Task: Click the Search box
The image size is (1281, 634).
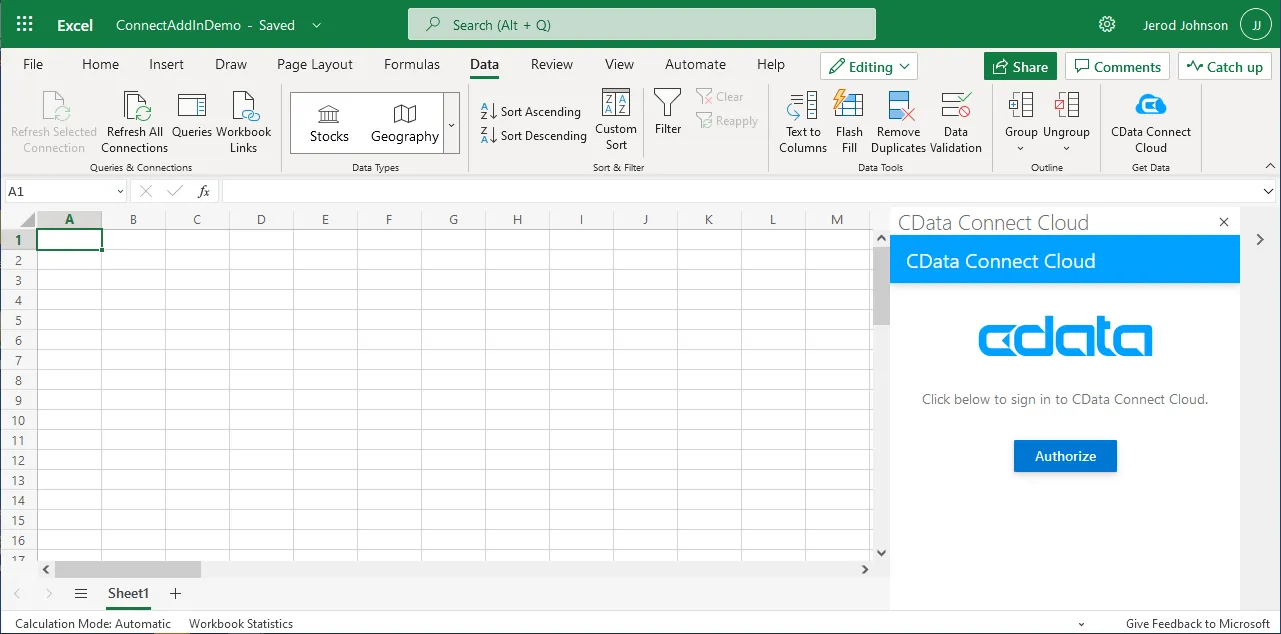Action: tap(641, 25)
